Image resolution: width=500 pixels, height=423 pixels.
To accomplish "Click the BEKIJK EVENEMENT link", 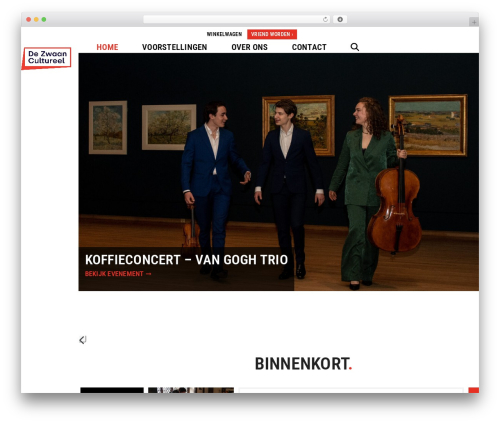I will click(x=118, y=274).
